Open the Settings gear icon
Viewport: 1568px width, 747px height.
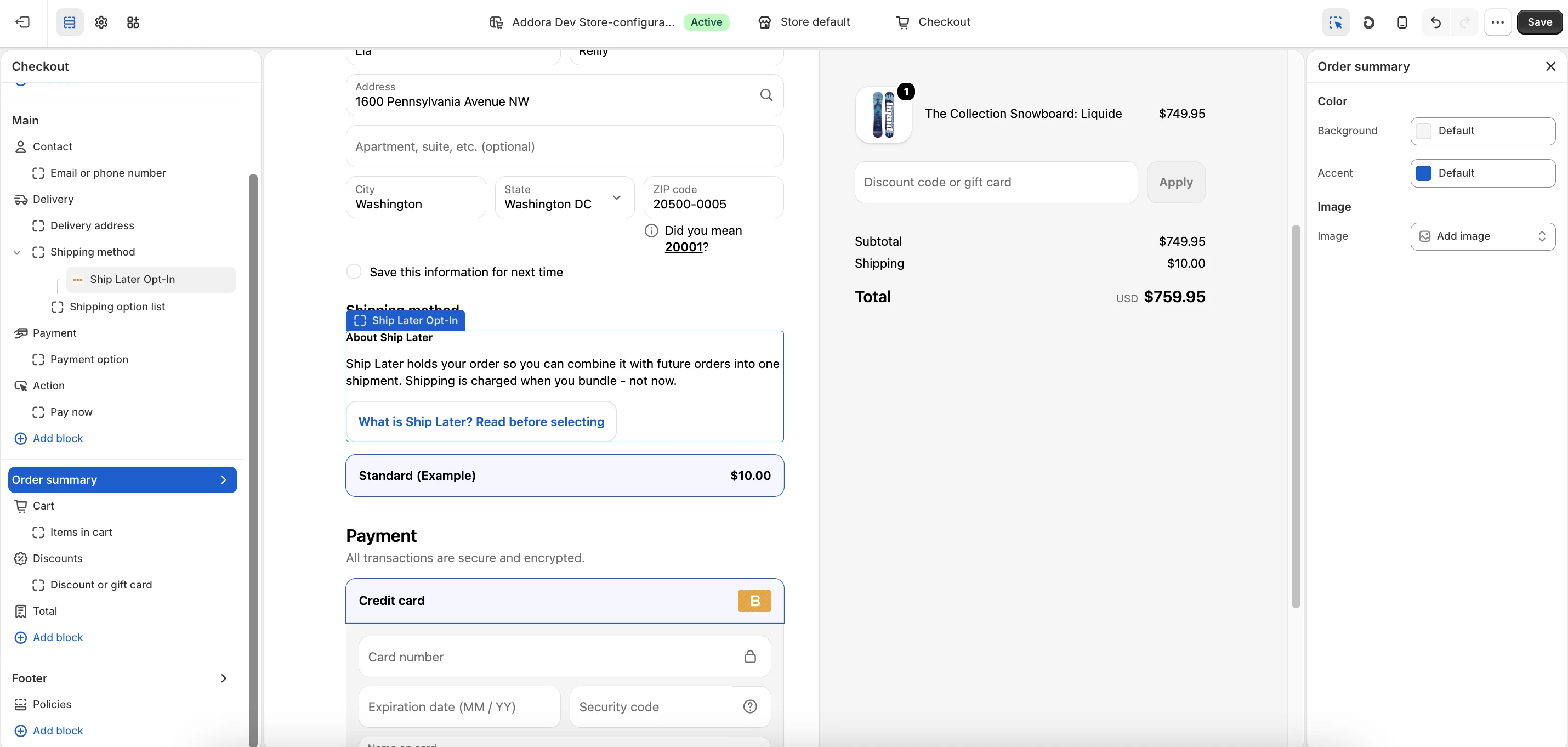tap(101, 22)
